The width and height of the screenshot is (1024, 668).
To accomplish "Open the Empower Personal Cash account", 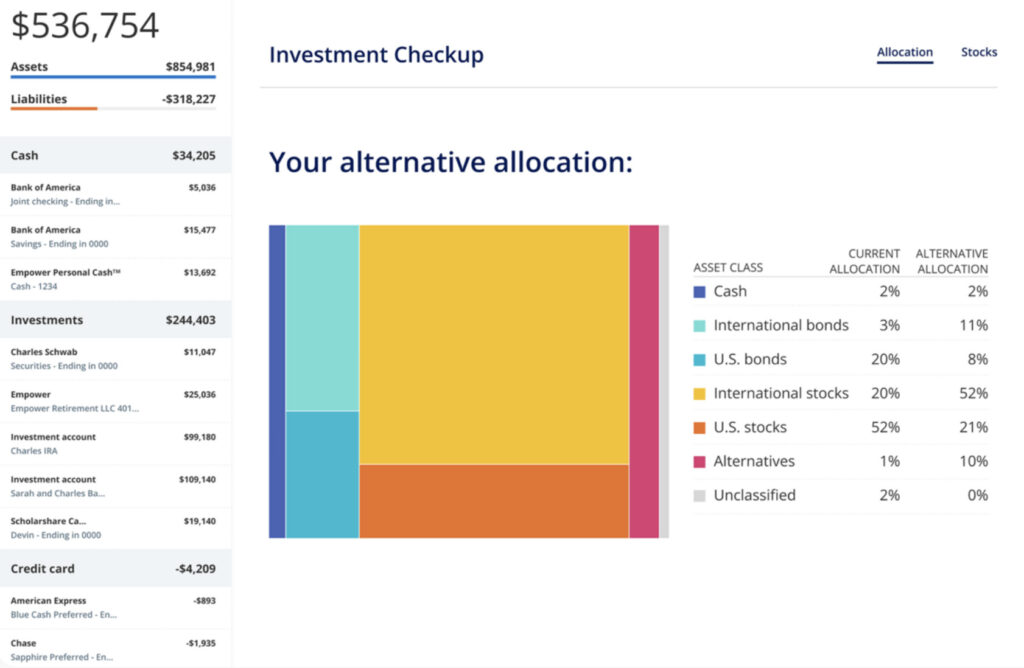I will click(115, 278).
